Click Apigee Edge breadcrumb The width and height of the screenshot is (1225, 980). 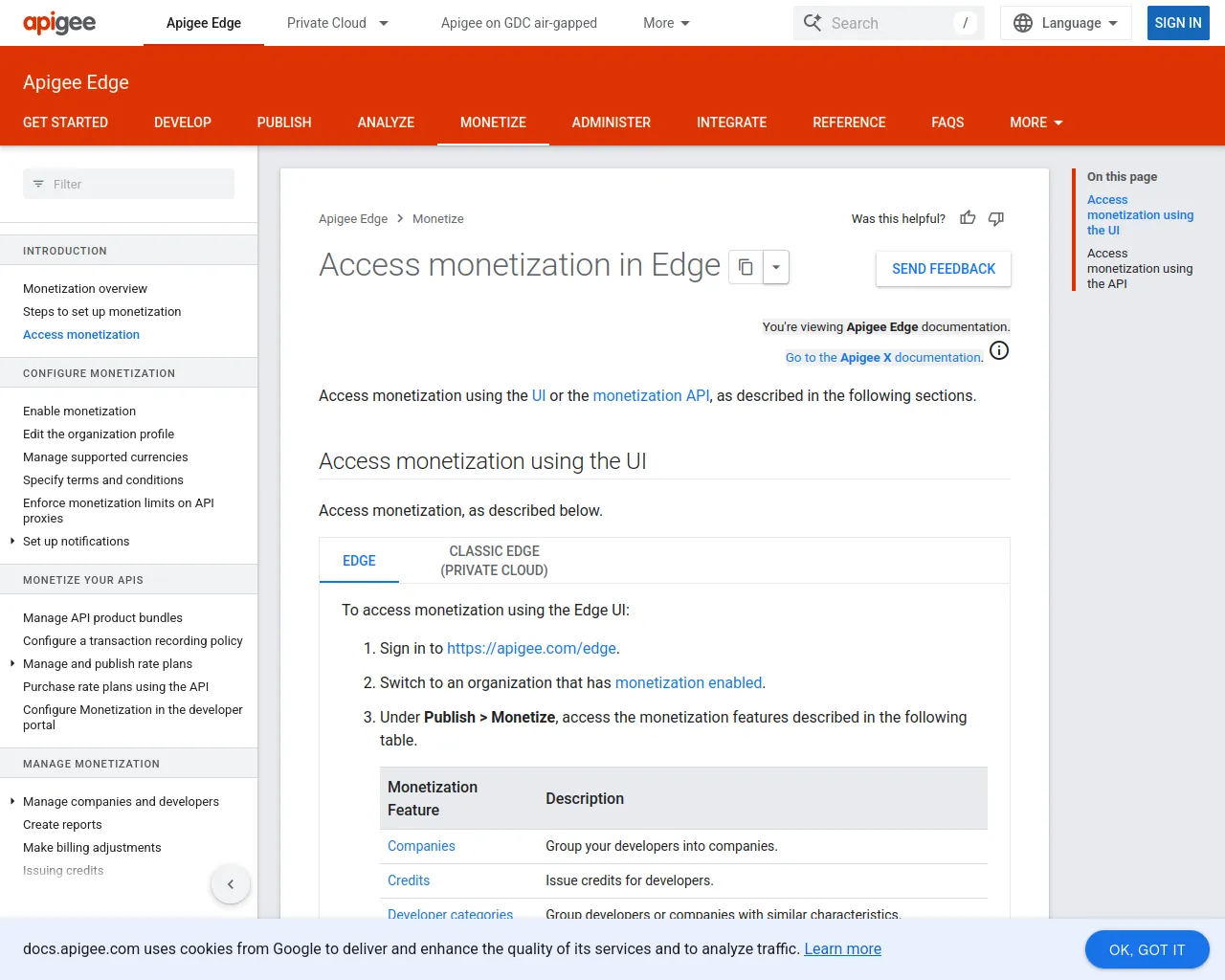(353, 218)
